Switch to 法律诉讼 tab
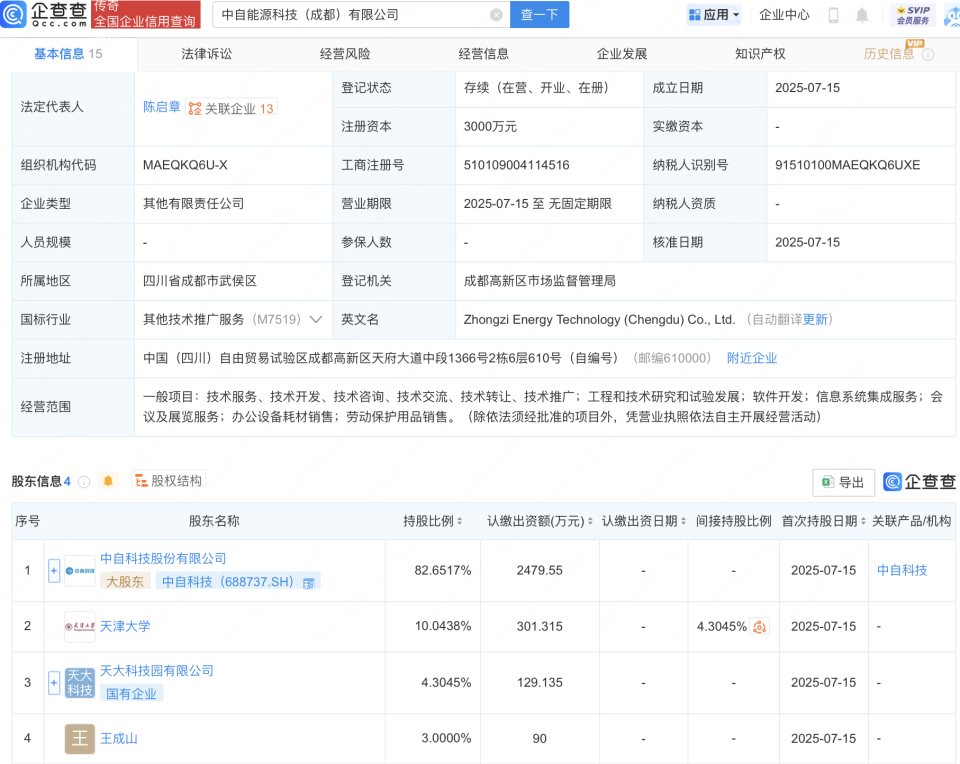 coord(206,54)
